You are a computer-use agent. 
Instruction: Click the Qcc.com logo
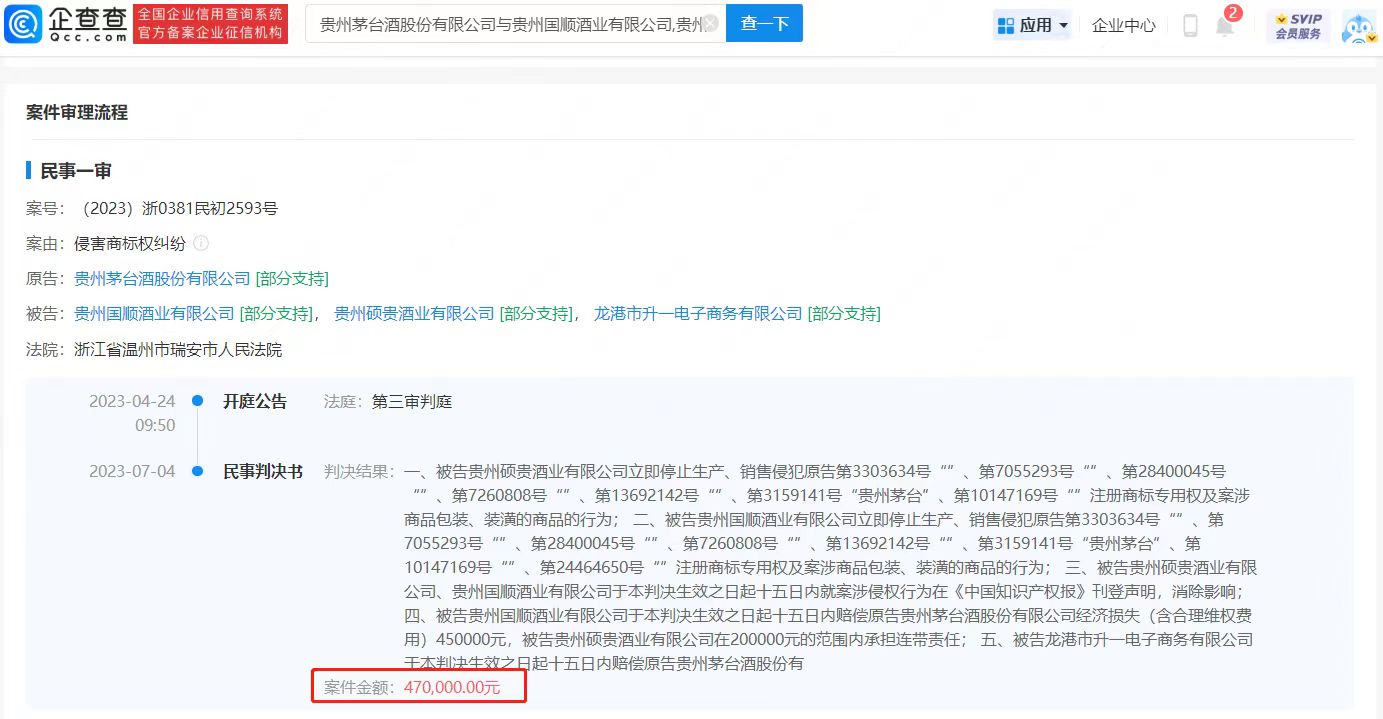click(x=66, y=23)
